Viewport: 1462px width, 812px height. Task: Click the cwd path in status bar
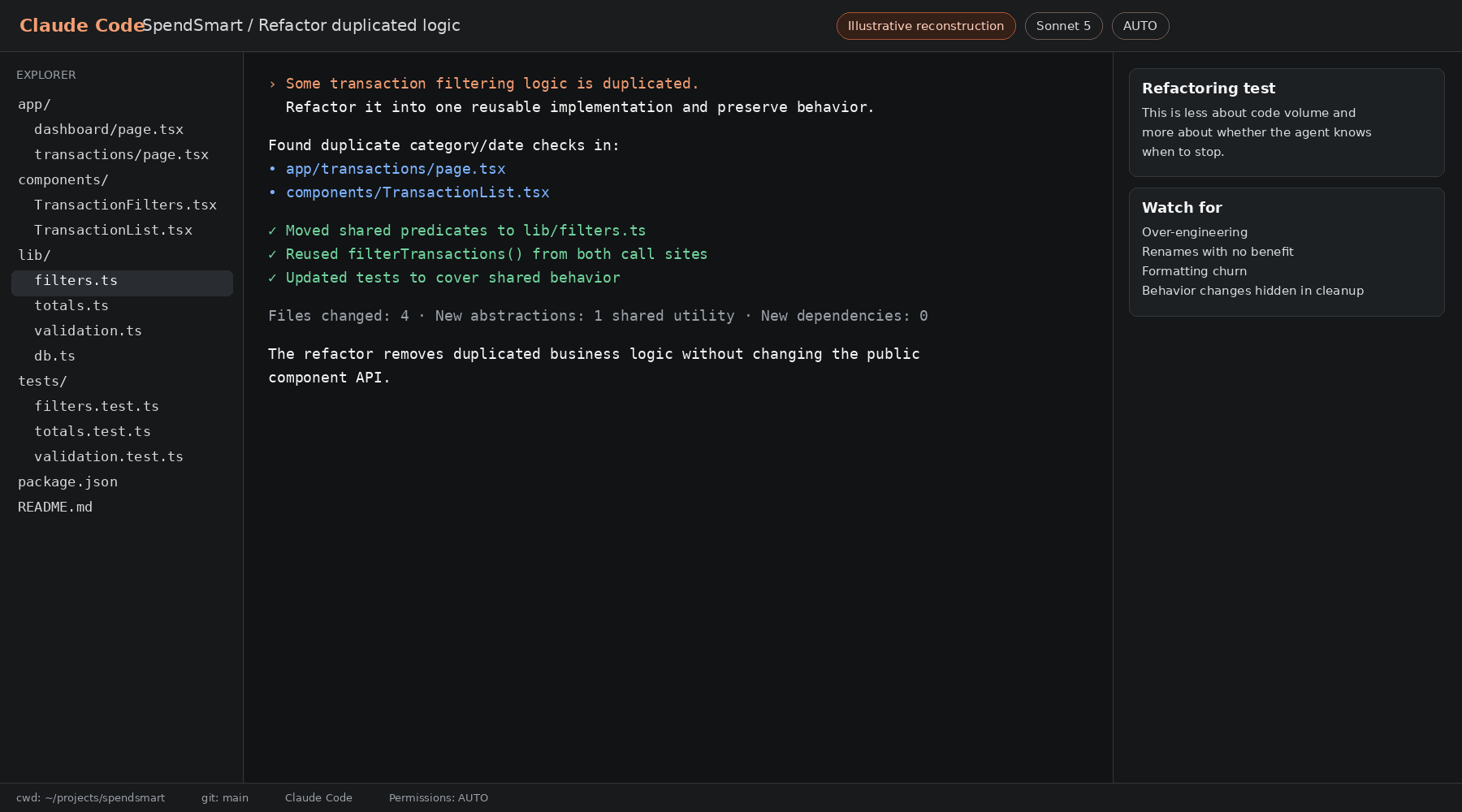tap(90, 798)
